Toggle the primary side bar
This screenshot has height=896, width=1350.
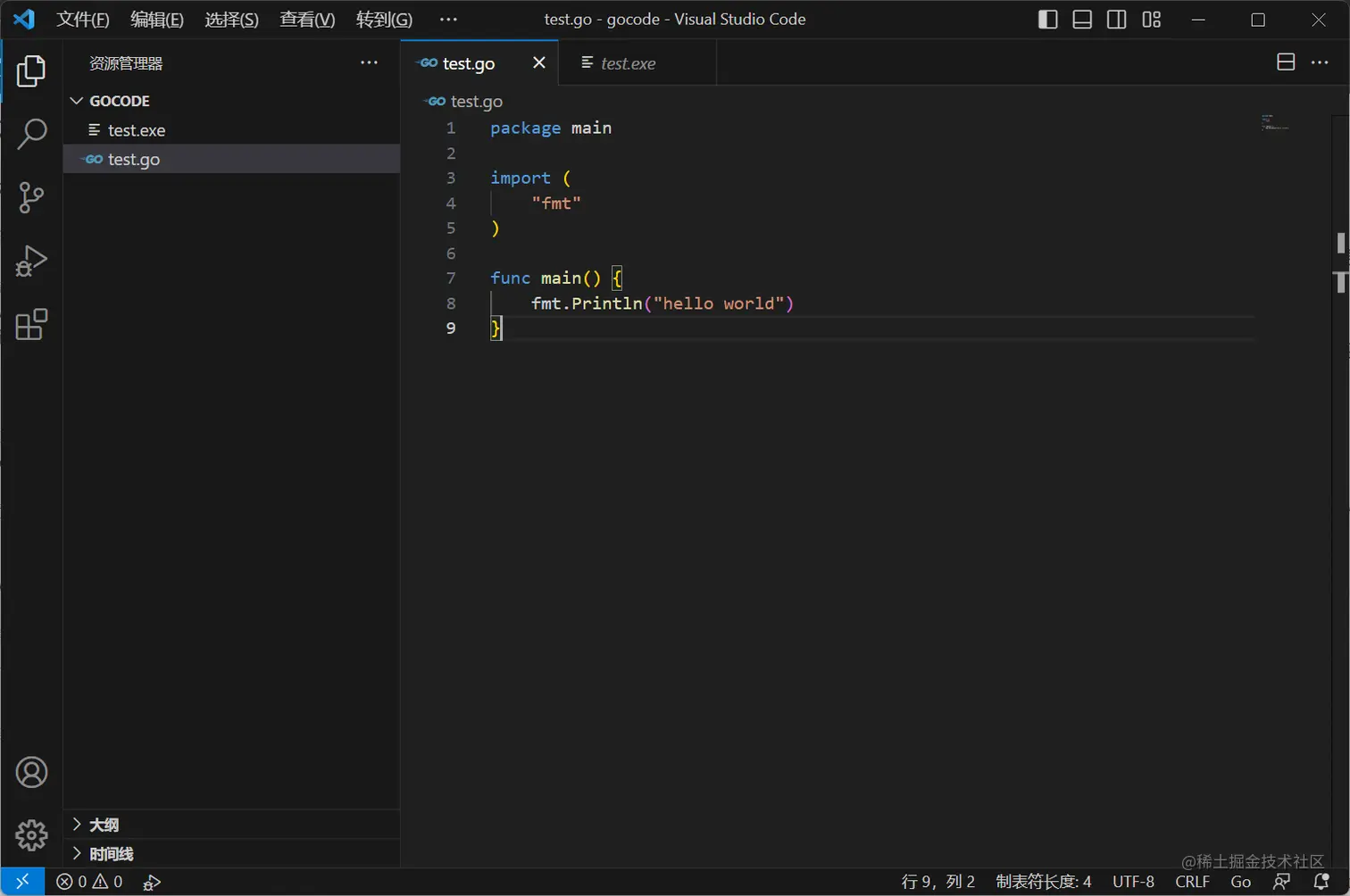point(1047,20)
